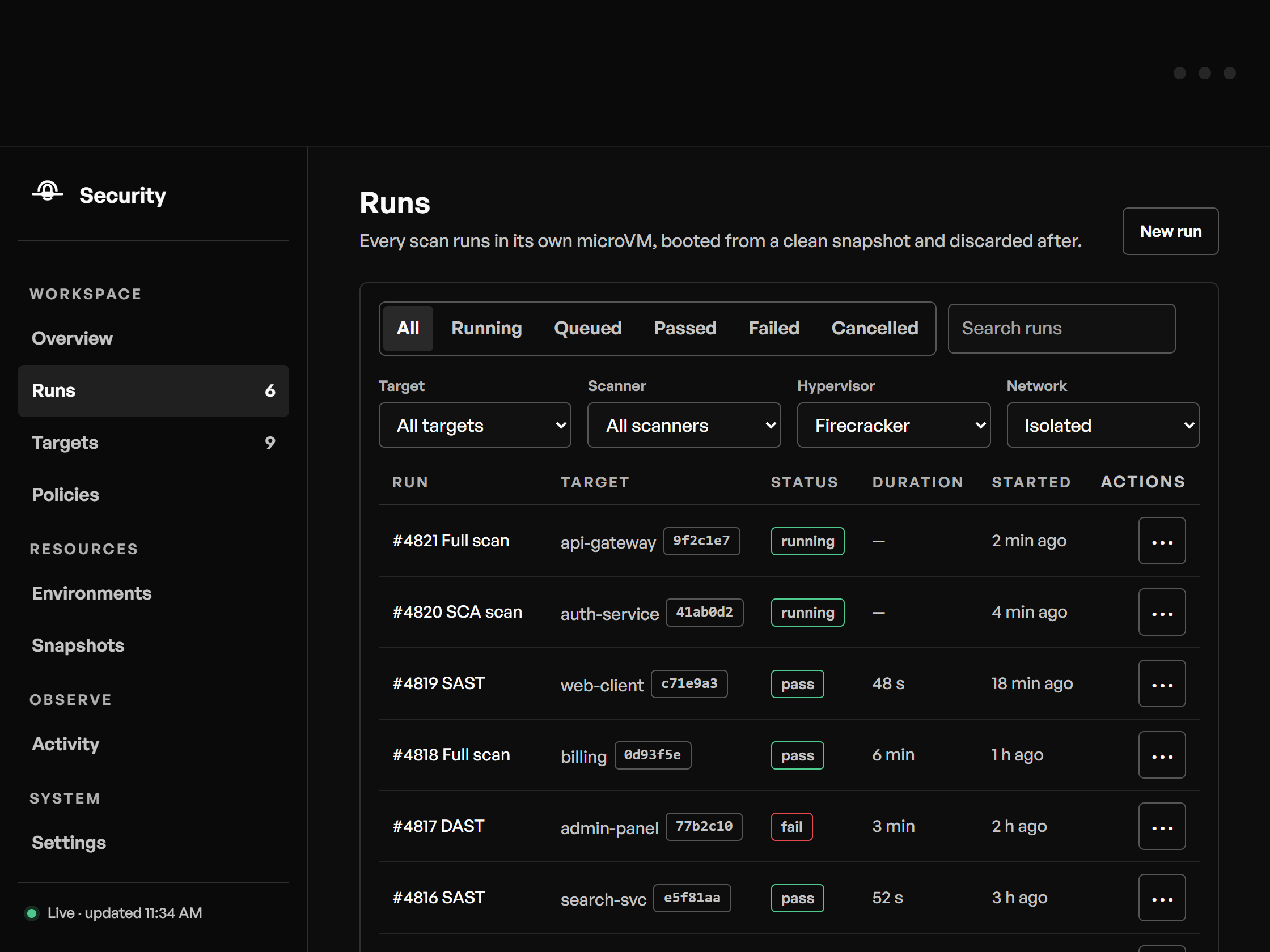Open run #4821 Full scan

(x=450, y=541)
